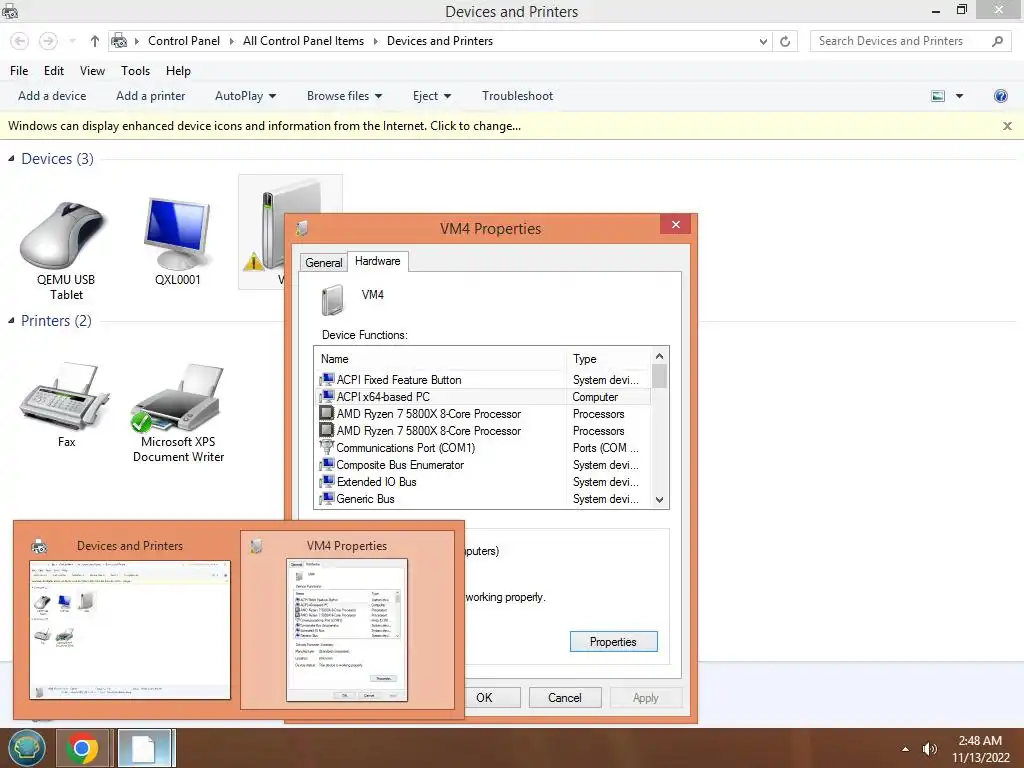Screen dimensions: 1024x768
Task: Click the Back navigation arrow
Action: (20, 41)
